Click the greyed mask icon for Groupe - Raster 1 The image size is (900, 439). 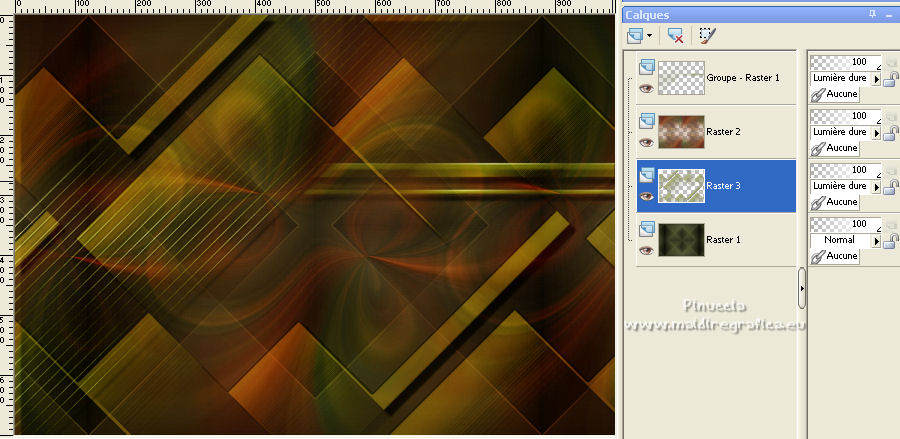890,62
